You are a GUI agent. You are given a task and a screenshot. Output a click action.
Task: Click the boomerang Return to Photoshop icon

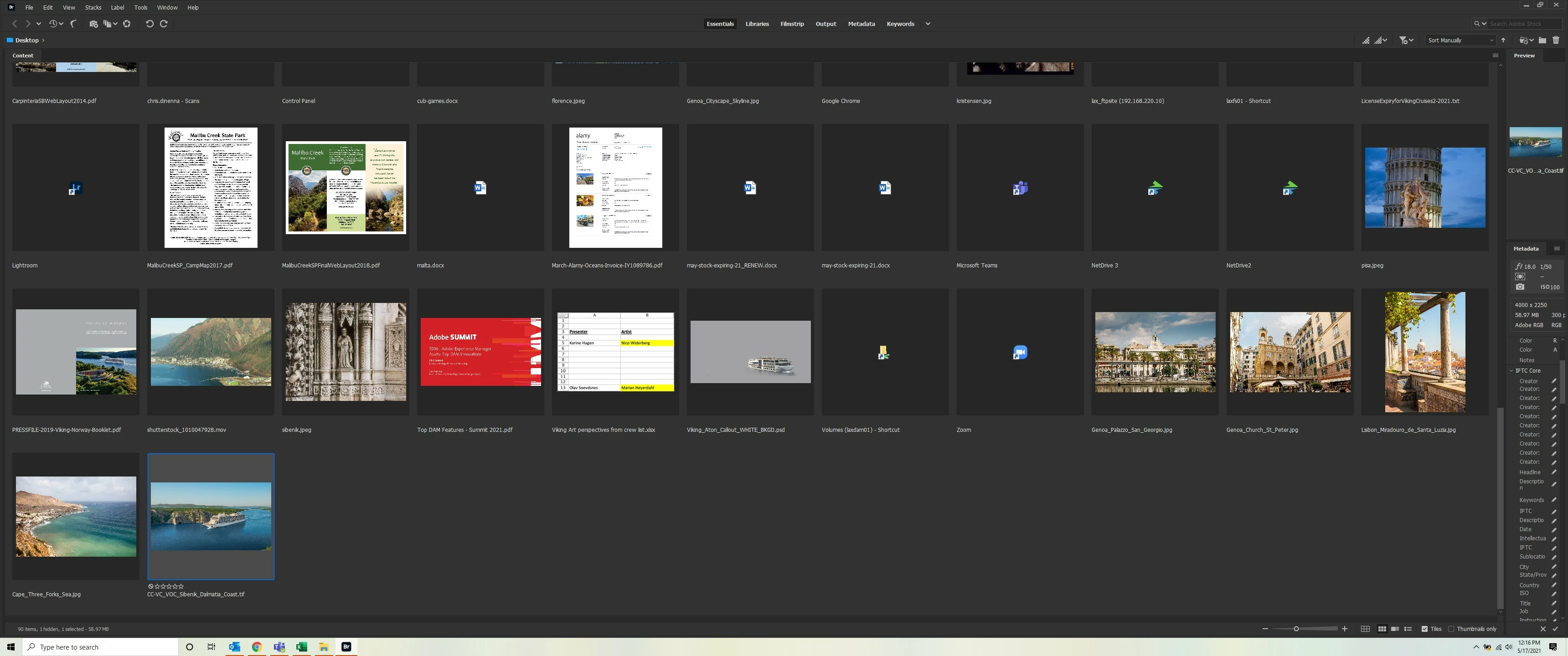tap(74, 24)
